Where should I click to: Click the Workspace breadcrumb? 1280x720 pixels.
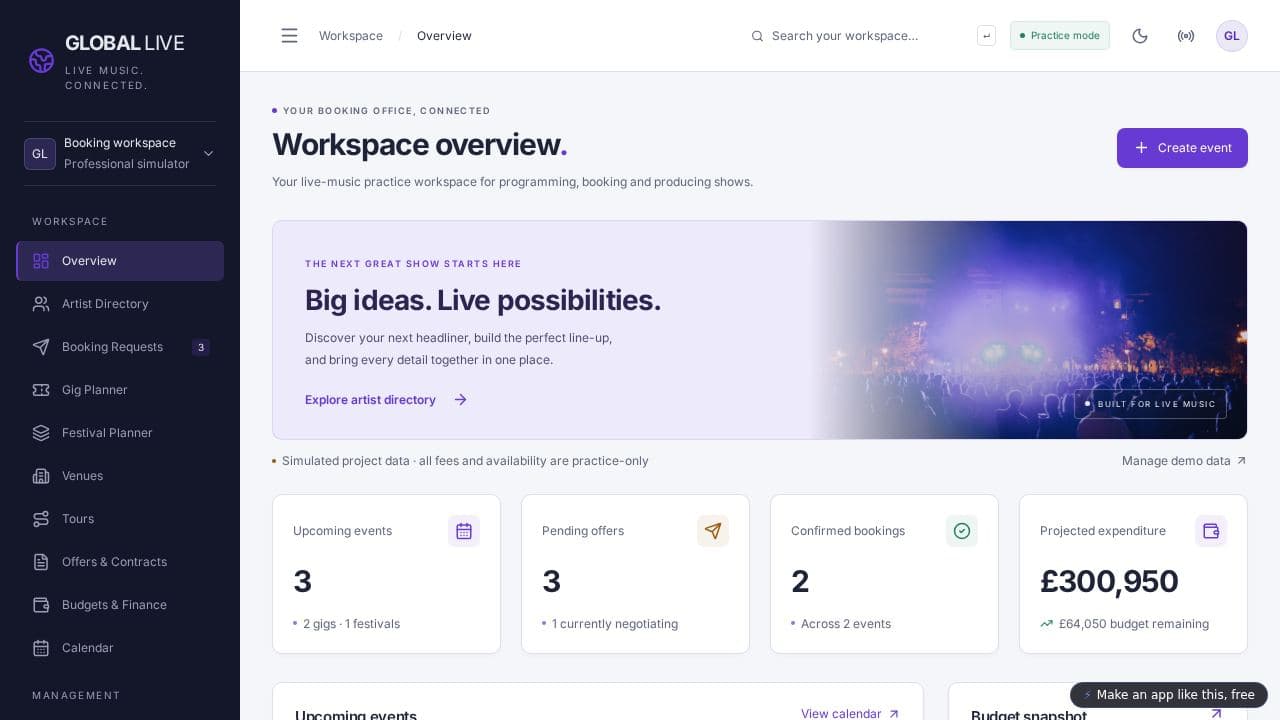[x=351, y=36]
